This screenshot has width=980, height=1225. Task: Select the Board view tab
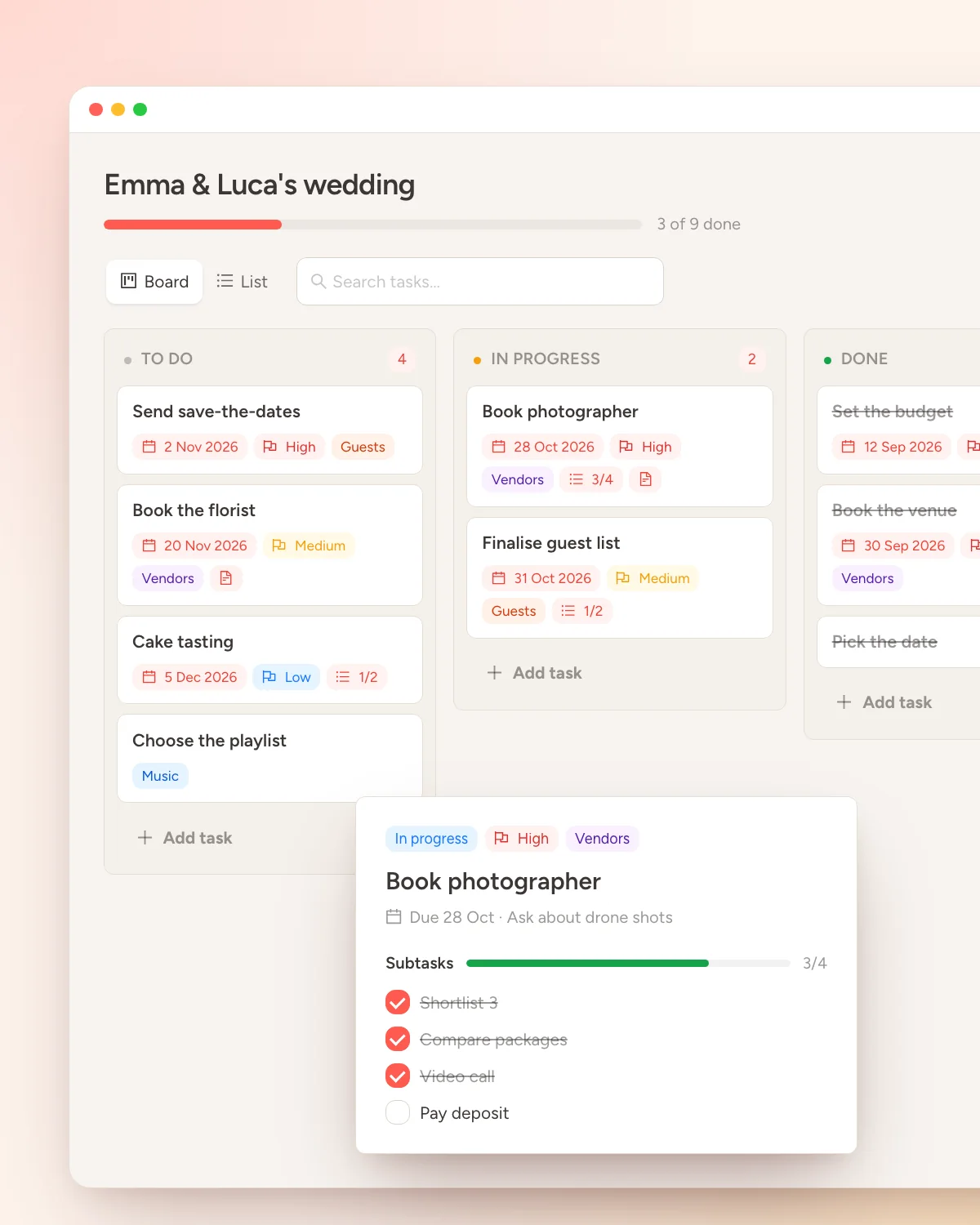(154, 282)
